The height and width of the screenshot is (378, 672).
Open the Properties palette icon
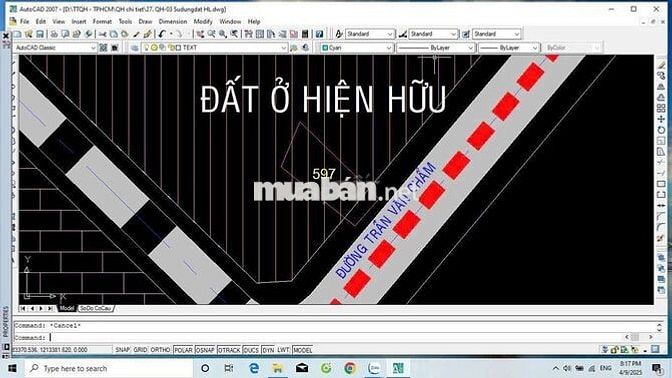coord(248,34)
